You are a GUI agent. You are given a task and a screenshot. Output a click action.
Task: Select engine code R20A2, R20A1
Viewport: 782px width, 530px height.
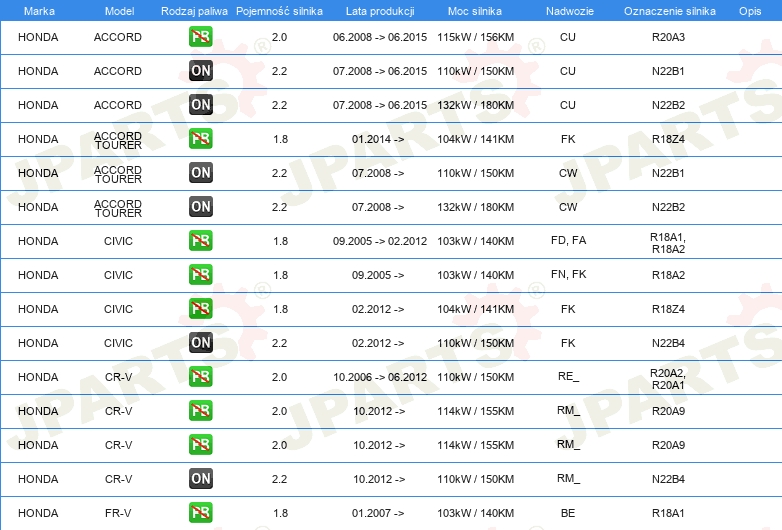[668, 379]
